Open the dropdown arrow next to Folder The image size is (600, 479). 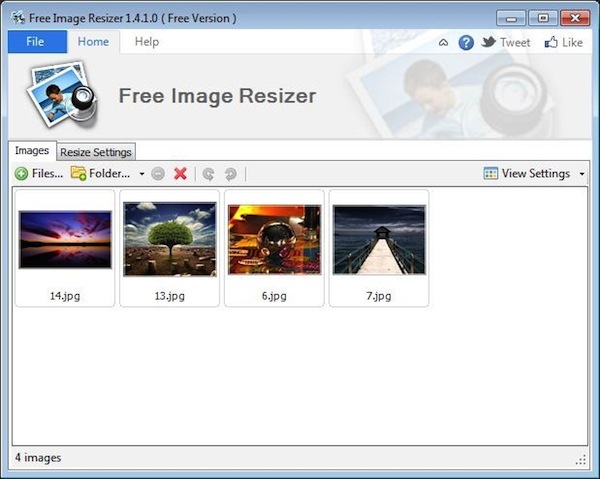pos(142,174)
